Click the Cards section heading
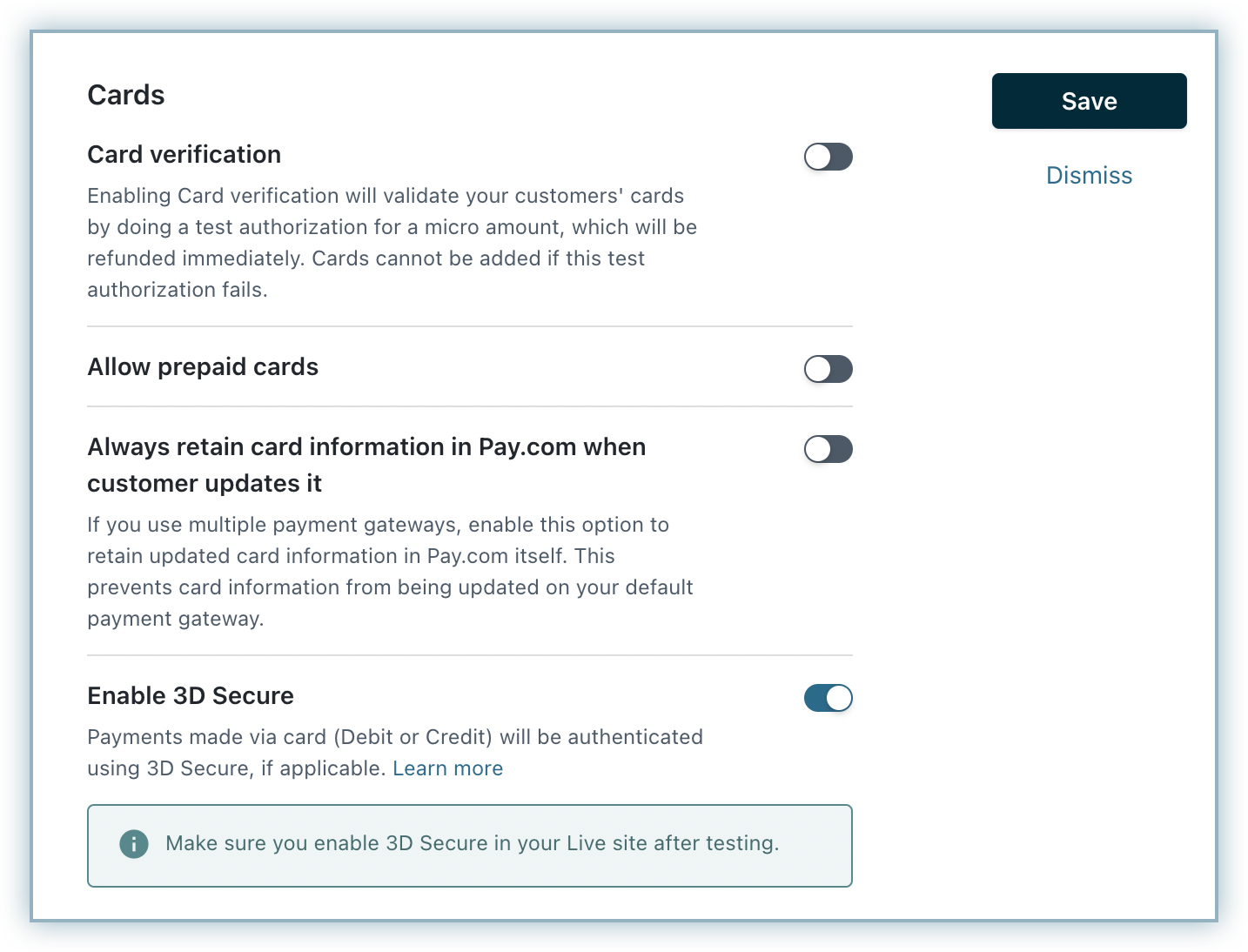Viewport: 1248px width, 952px height. [x=126, y=95]
